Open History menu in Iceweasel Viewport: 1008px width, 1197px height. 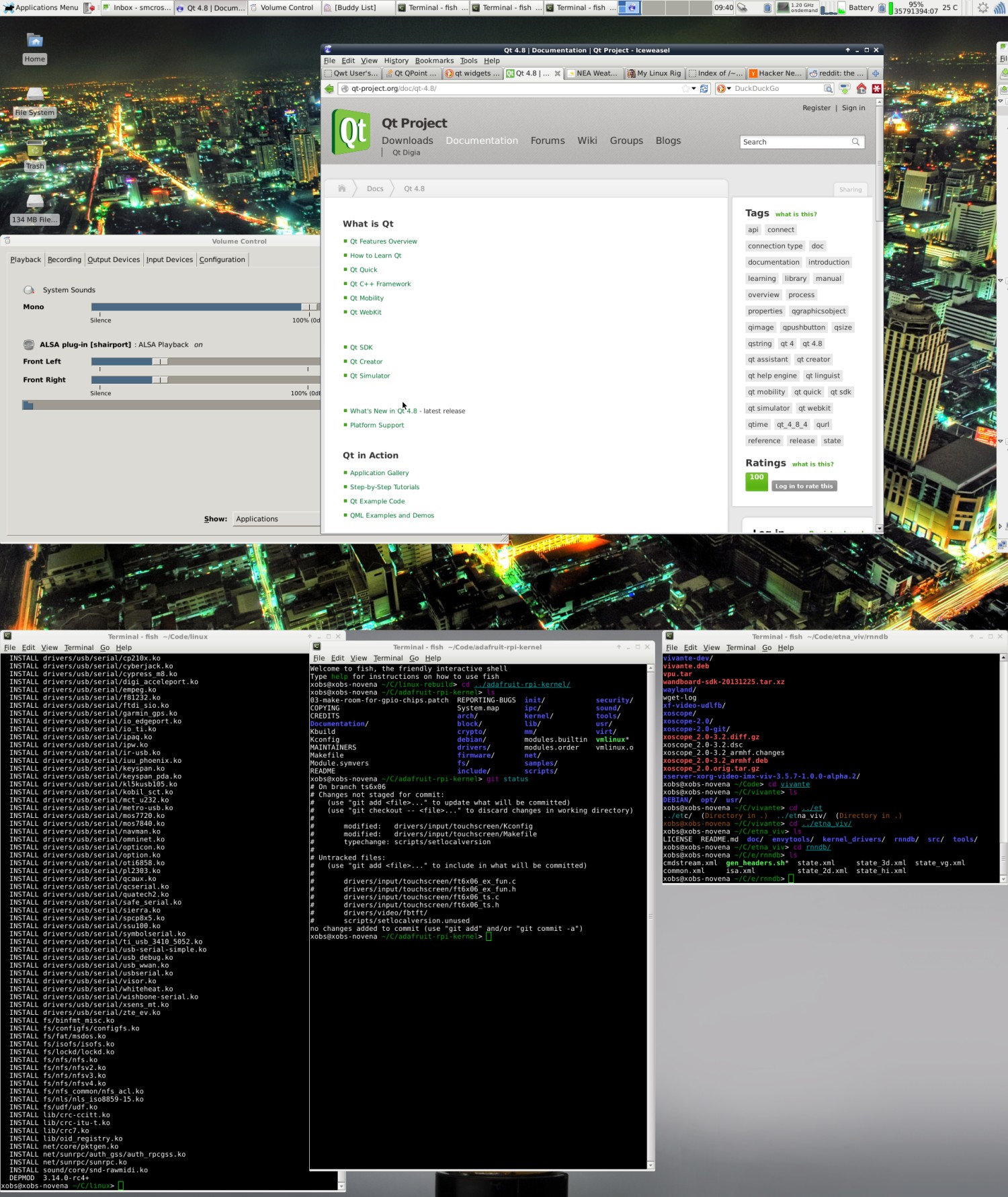[396, 60]
